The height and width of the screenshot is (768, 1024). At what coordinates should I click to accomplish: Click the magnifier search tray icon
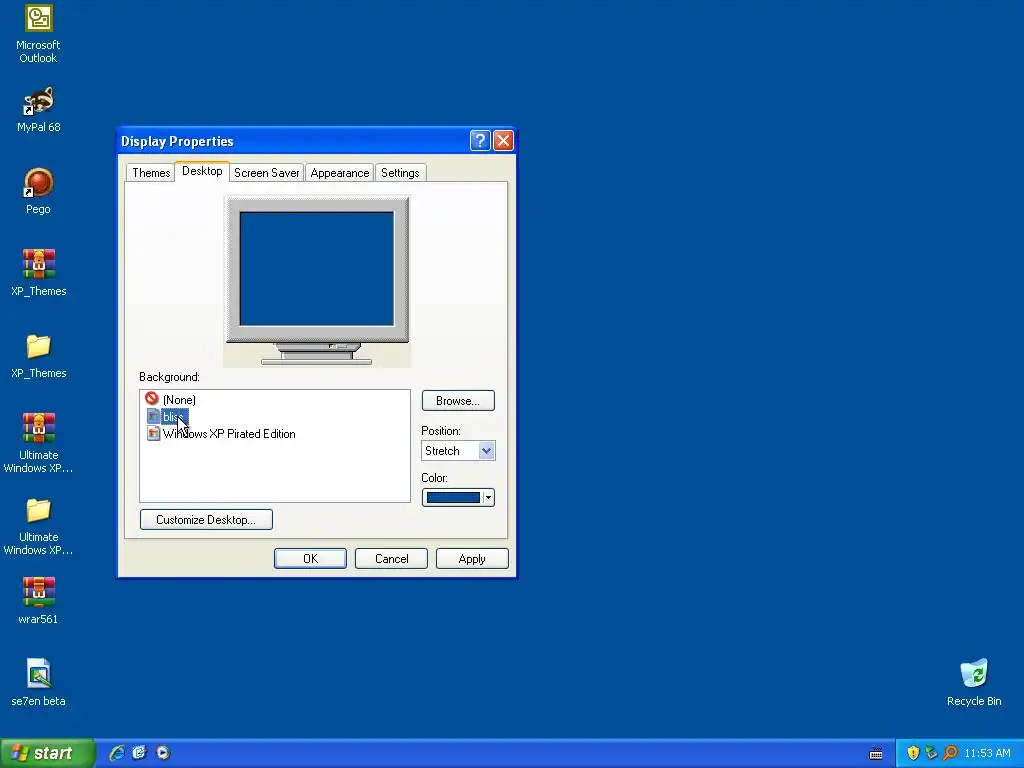pos(950,753)
